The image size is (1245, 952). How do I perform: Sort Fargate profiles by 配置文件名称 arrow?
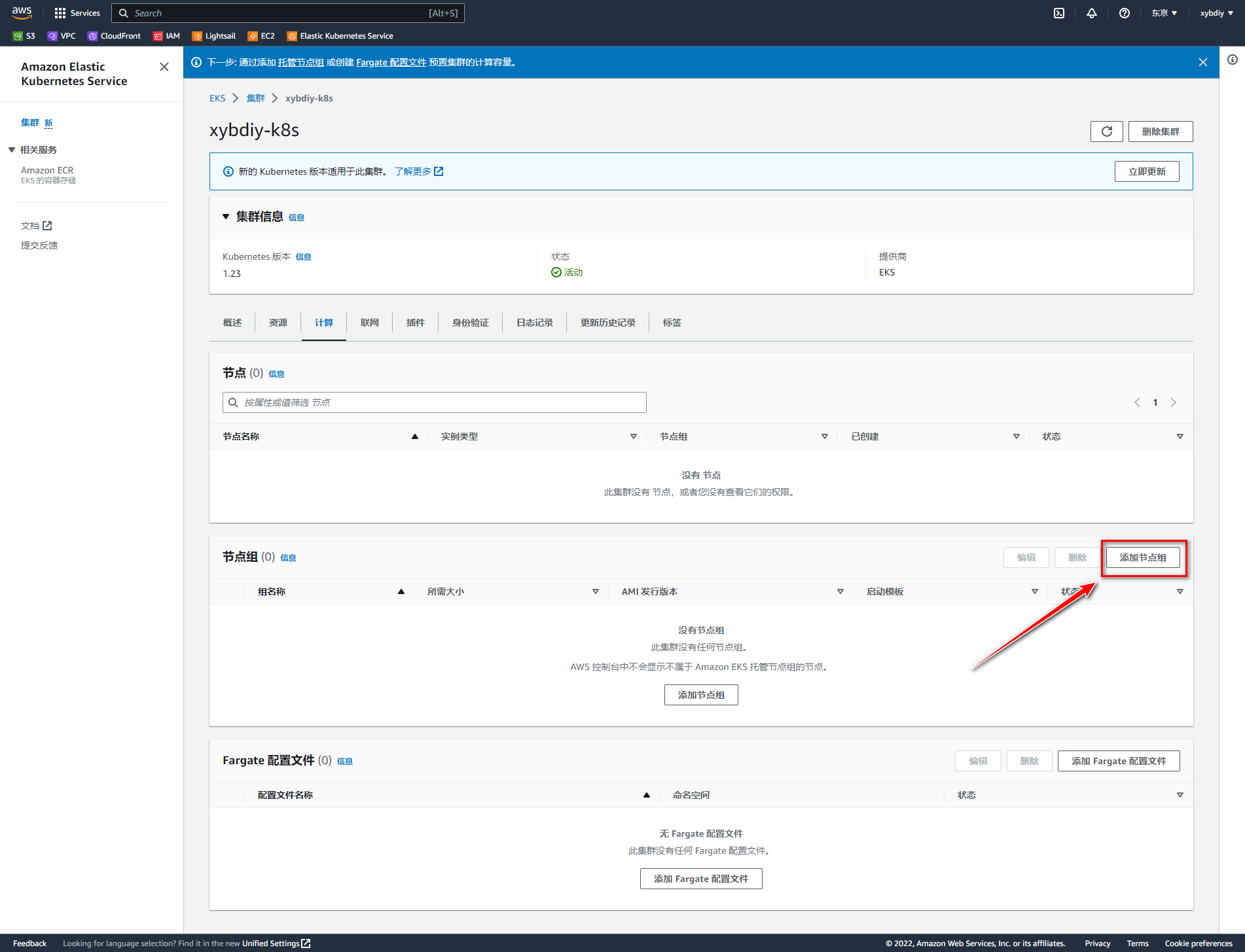click(647, 795)
